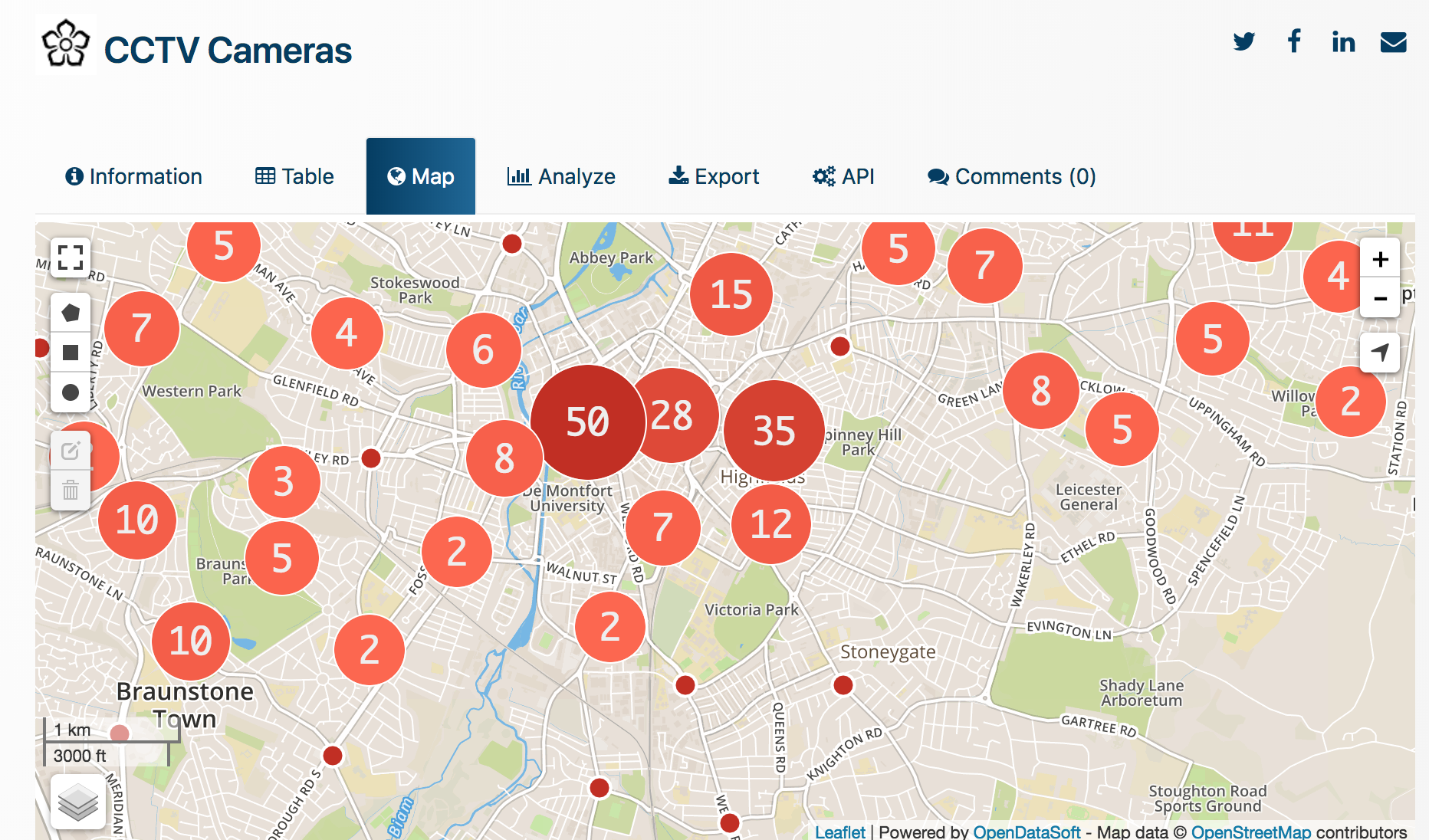This screenshot has width=1429, height=840.
Task: Click the locate me arrow button
Action: (x=1380, y=353)
